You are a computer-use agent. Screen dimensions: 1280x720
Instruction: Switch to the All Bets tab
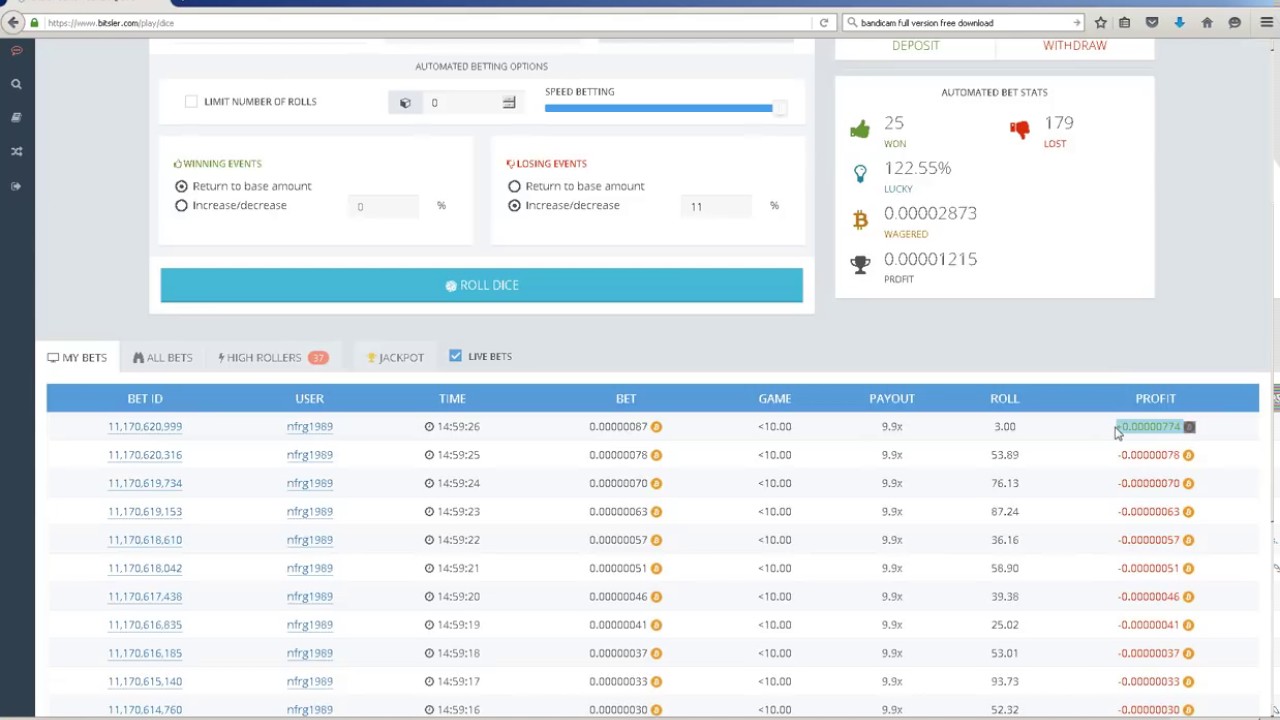[x=162, y=357]
